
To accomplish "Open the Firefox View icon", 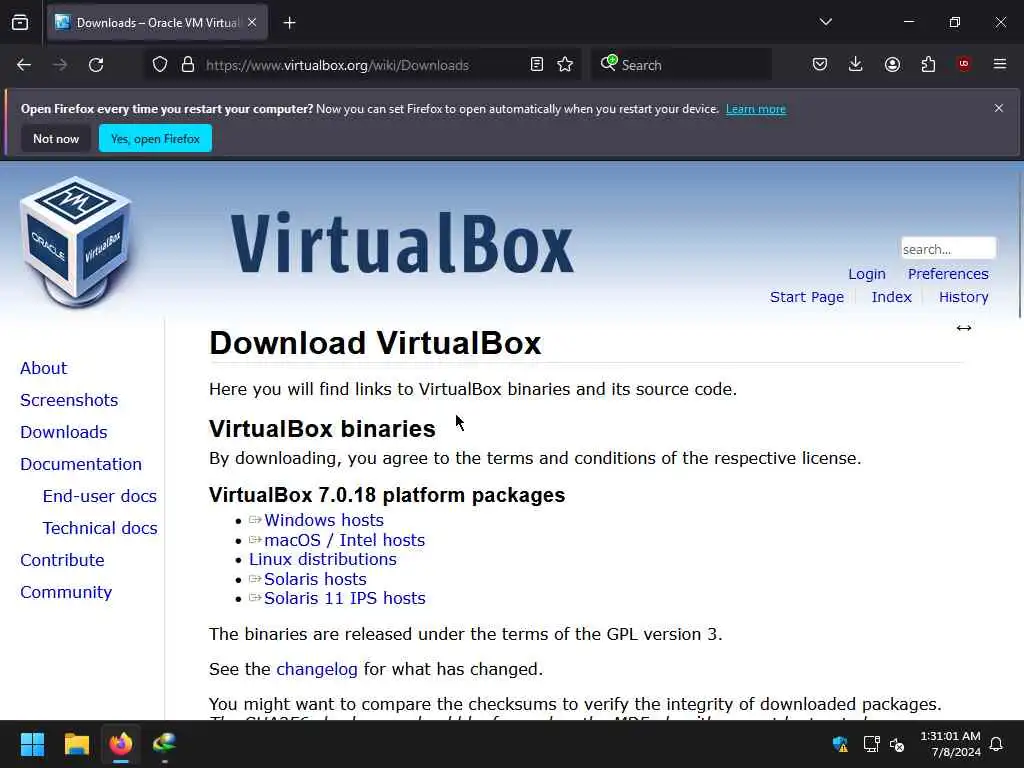I will pyautogui.click(x=20, y=23).
